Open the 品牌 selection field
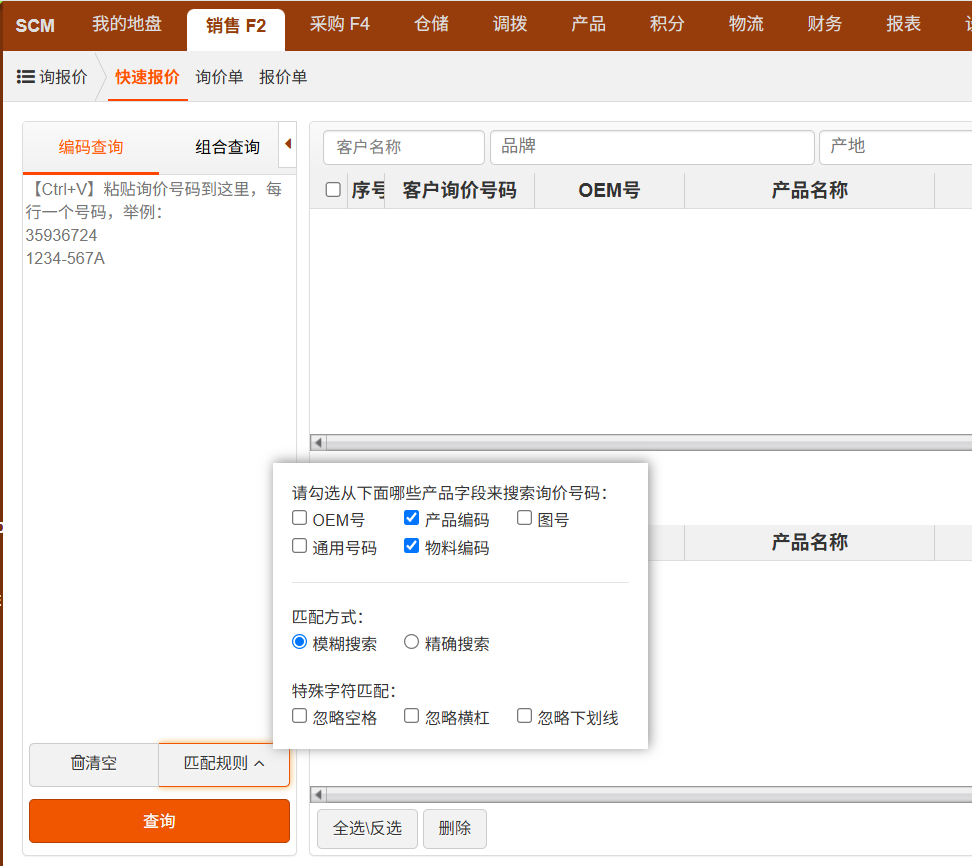The image size is (972, 866). 651,147
